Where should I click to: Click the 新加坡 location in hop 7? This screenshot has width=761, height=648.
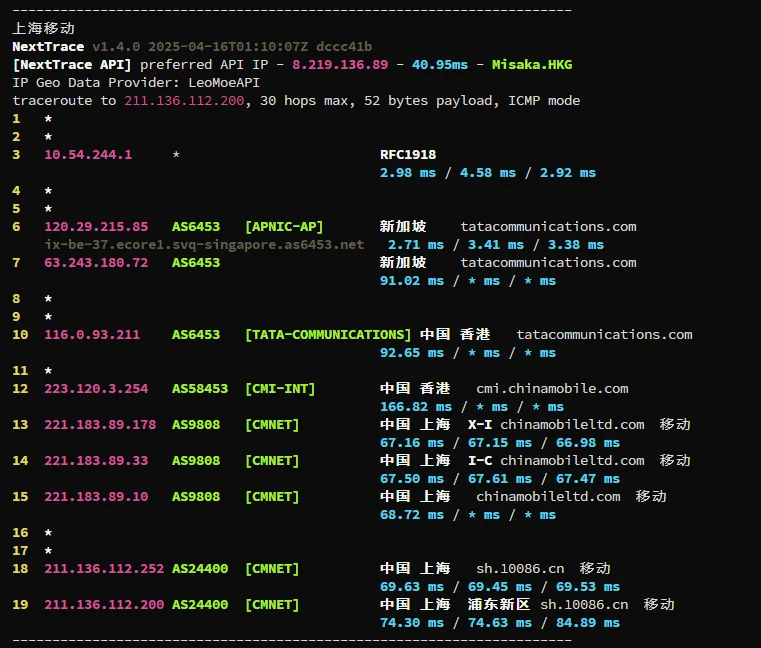403,263
